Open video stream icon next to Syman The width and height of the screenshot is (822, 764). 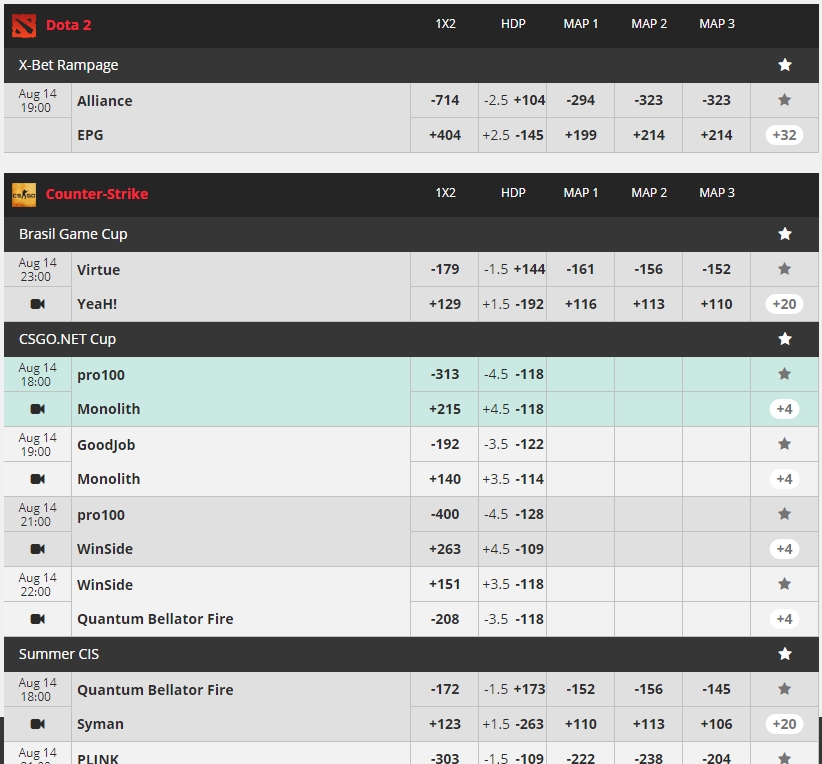38,724
